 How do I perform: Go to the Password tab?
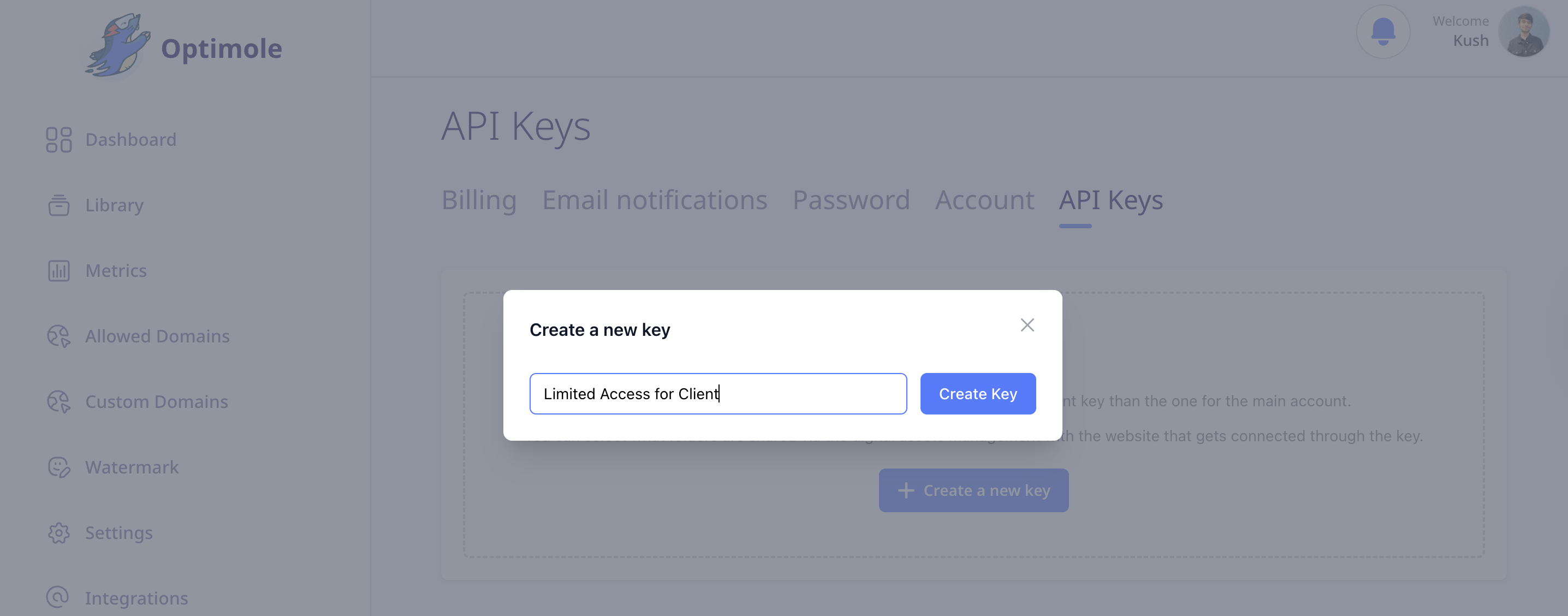pyautogui.click(x=851, y=200)
